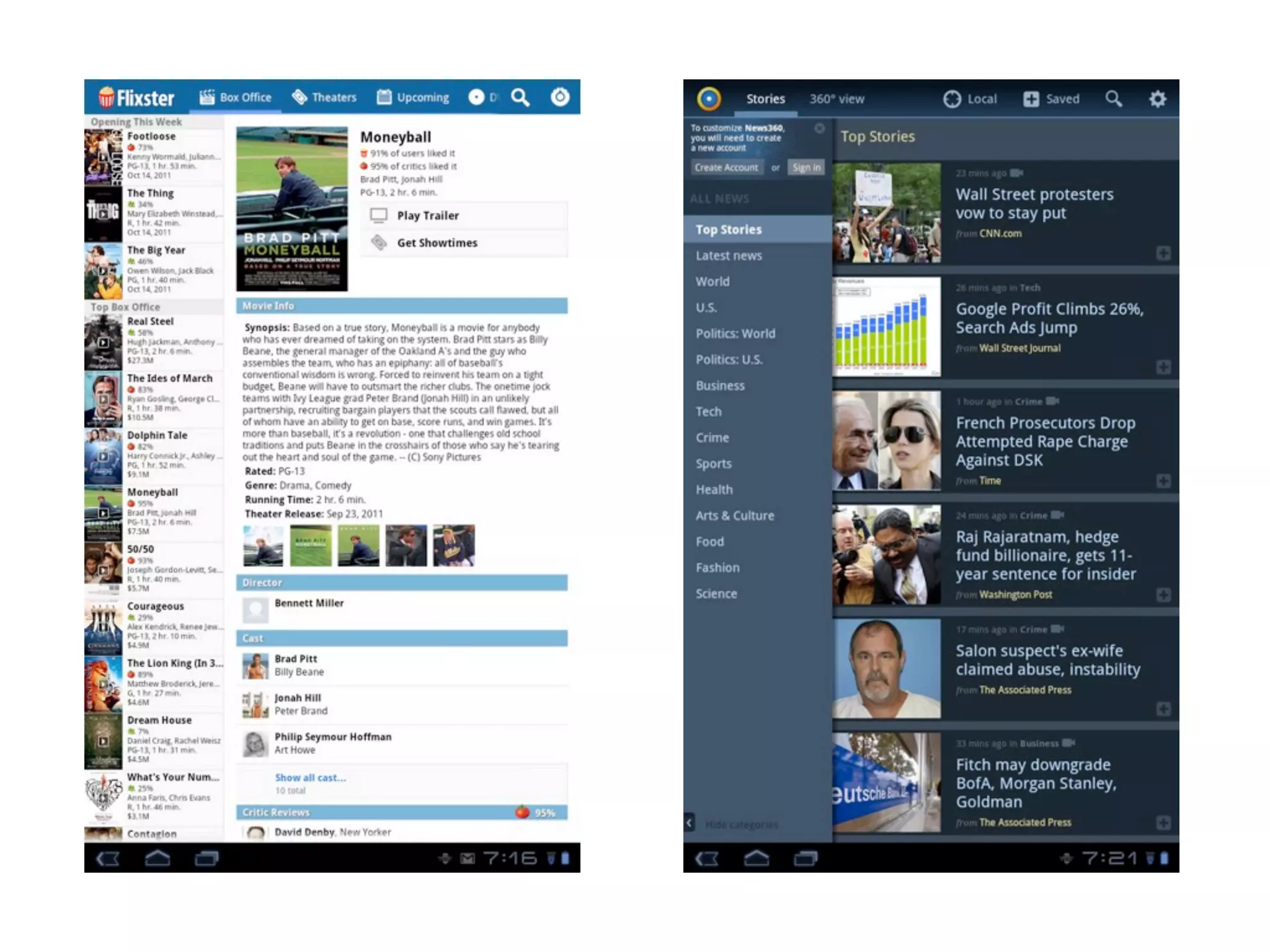This screenshot has width=1270, height=952.
Task: Save the Google Profit Climbs story
Action: tap(1163, 367)
